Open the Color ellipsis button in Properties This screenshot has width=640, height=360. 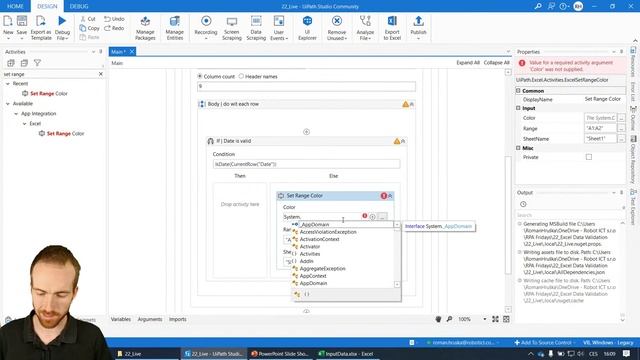[x=621, y=118]
